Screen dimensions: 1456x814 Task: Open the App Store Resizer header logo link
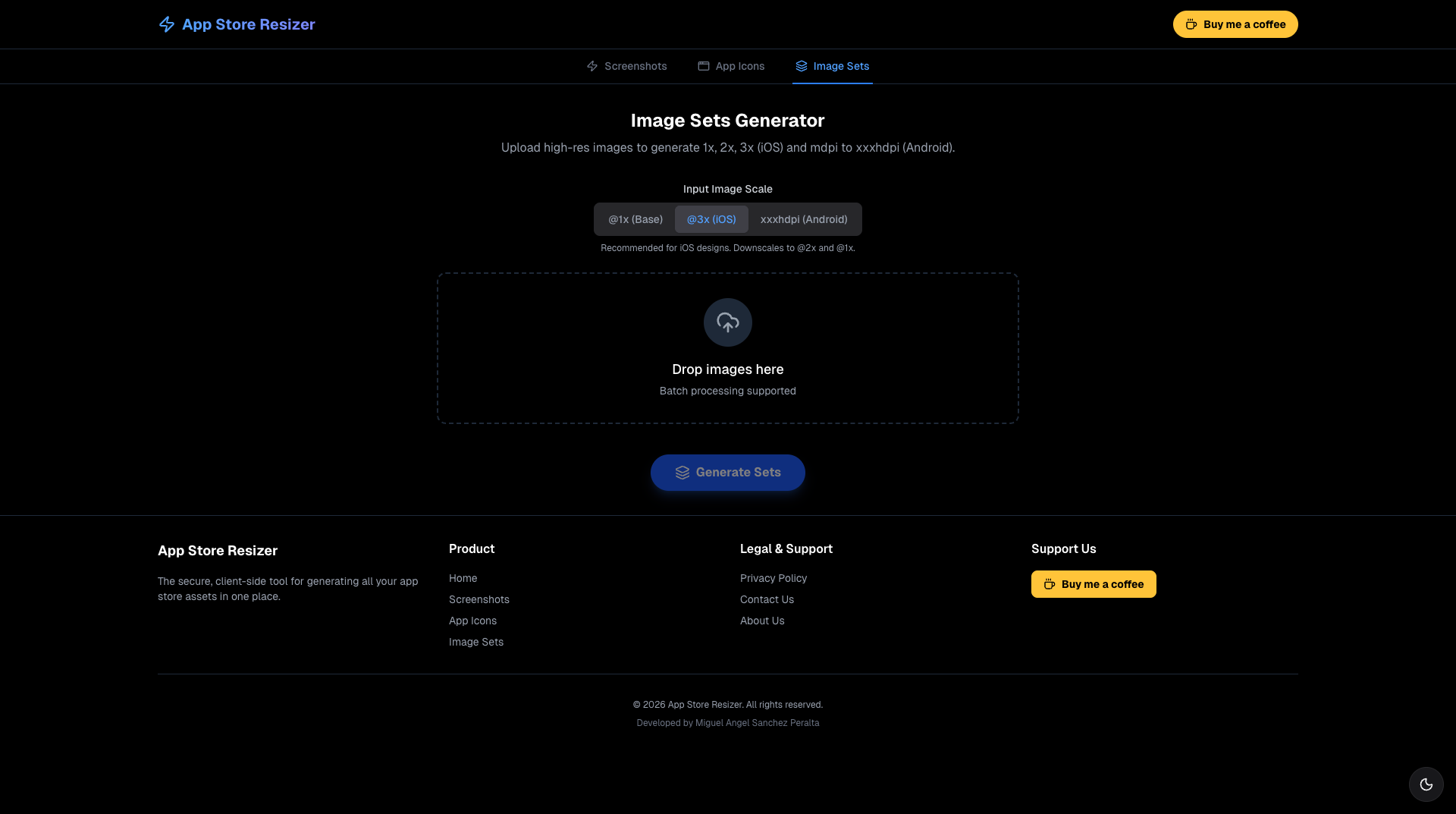pos(237,24)
